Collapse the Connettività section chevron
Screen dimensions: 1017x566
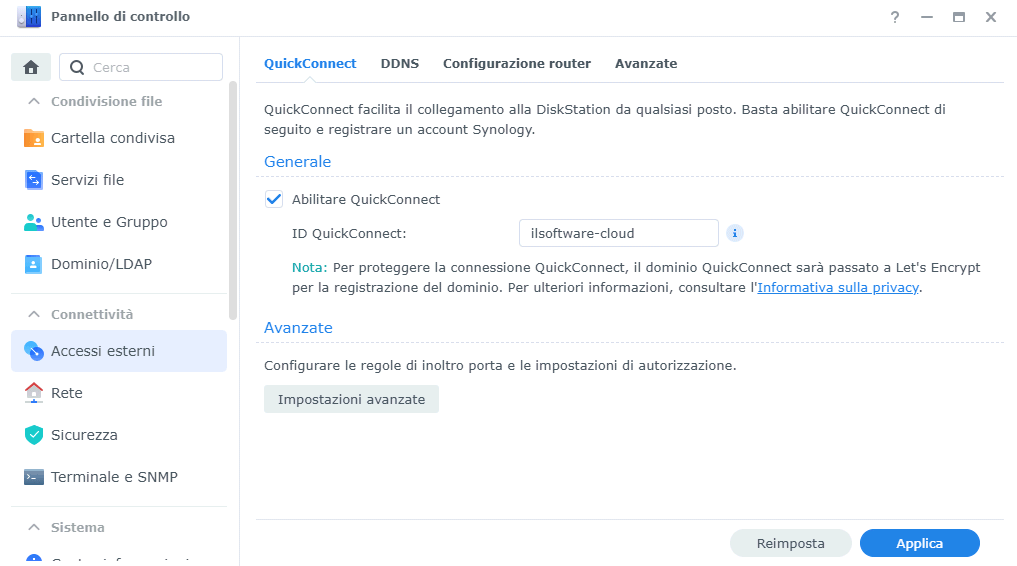(x=34, y=314)
